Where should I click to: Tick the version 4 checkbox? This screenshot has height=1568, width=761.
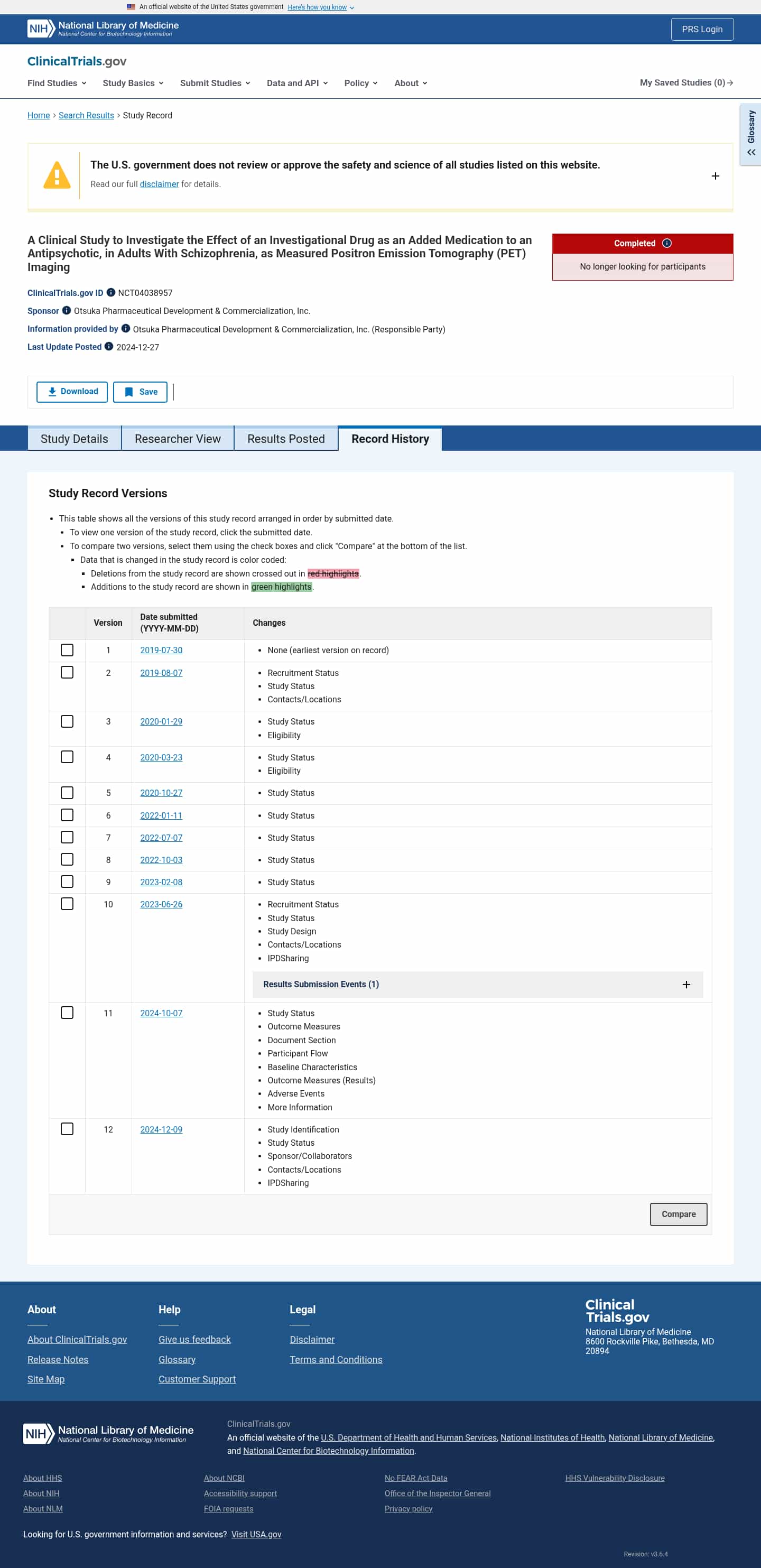tap(67, 757)
